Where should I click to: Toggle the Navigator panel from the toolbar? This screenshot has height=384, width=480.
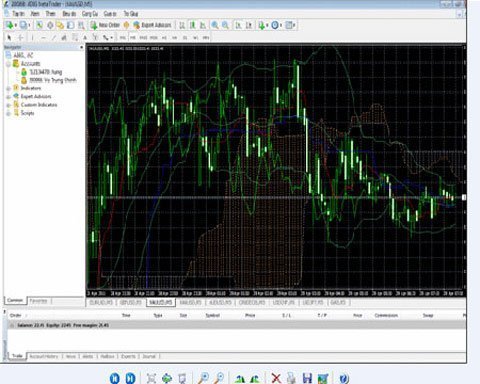tap(60, 25)
